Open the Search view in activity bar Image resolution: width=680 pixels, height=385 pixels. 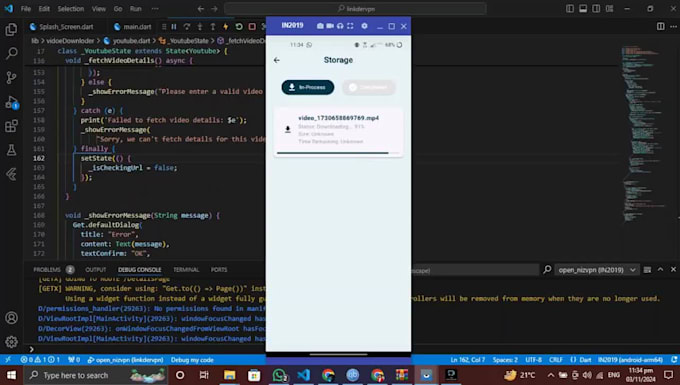(11, 53)
